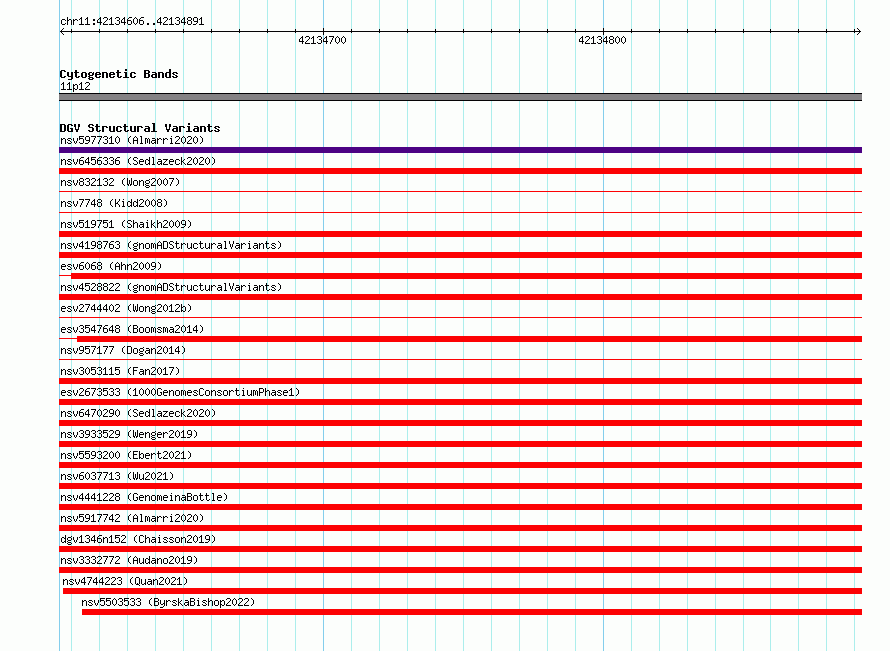
Task: Select nsv3053115 (Fan2017) label
Action: (120, 371)
